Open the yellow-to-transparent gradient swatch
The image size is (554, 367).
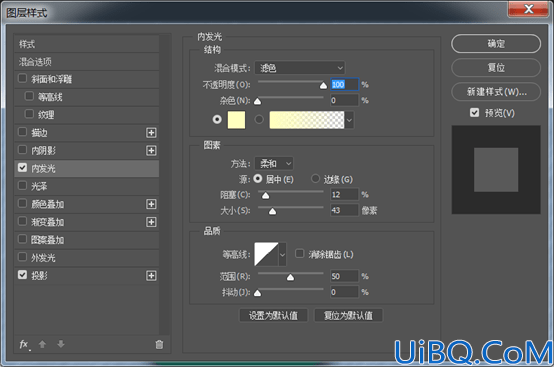(x=307, y=120)
